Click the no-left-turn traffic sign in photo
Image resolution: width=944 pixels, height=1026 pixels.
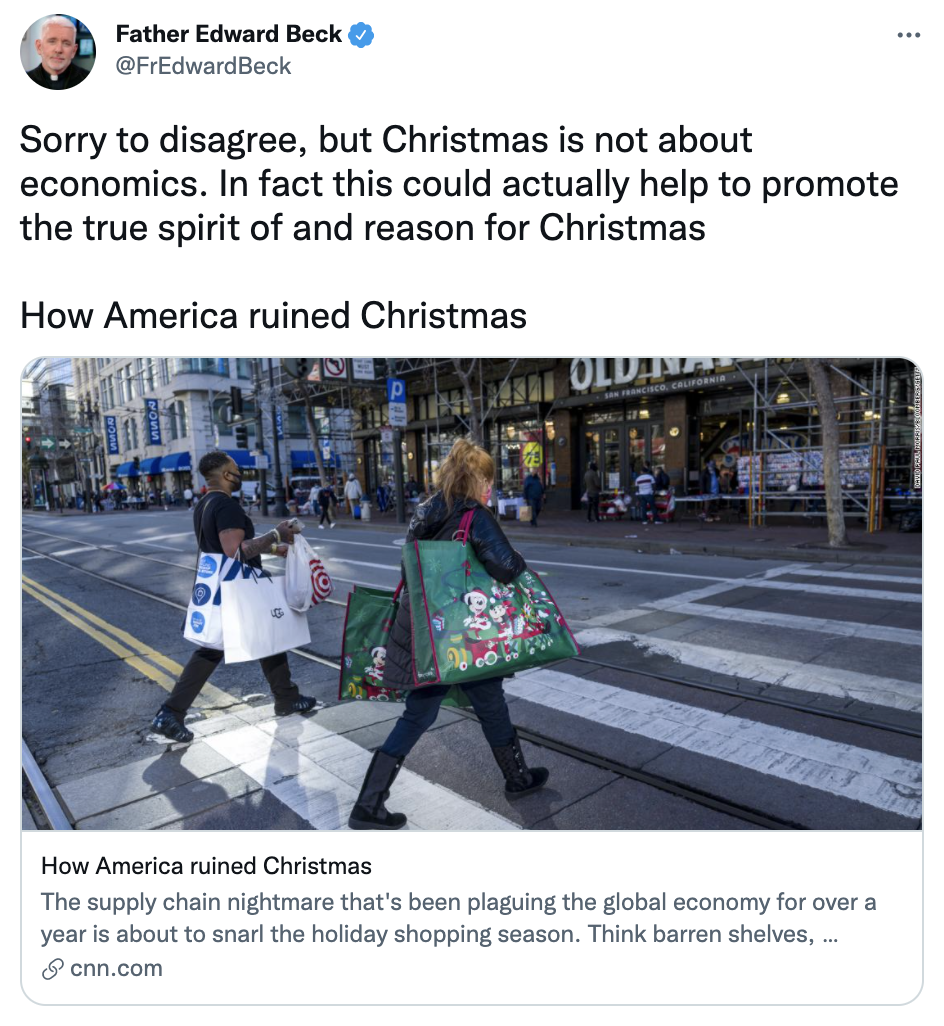click(335, 368)
